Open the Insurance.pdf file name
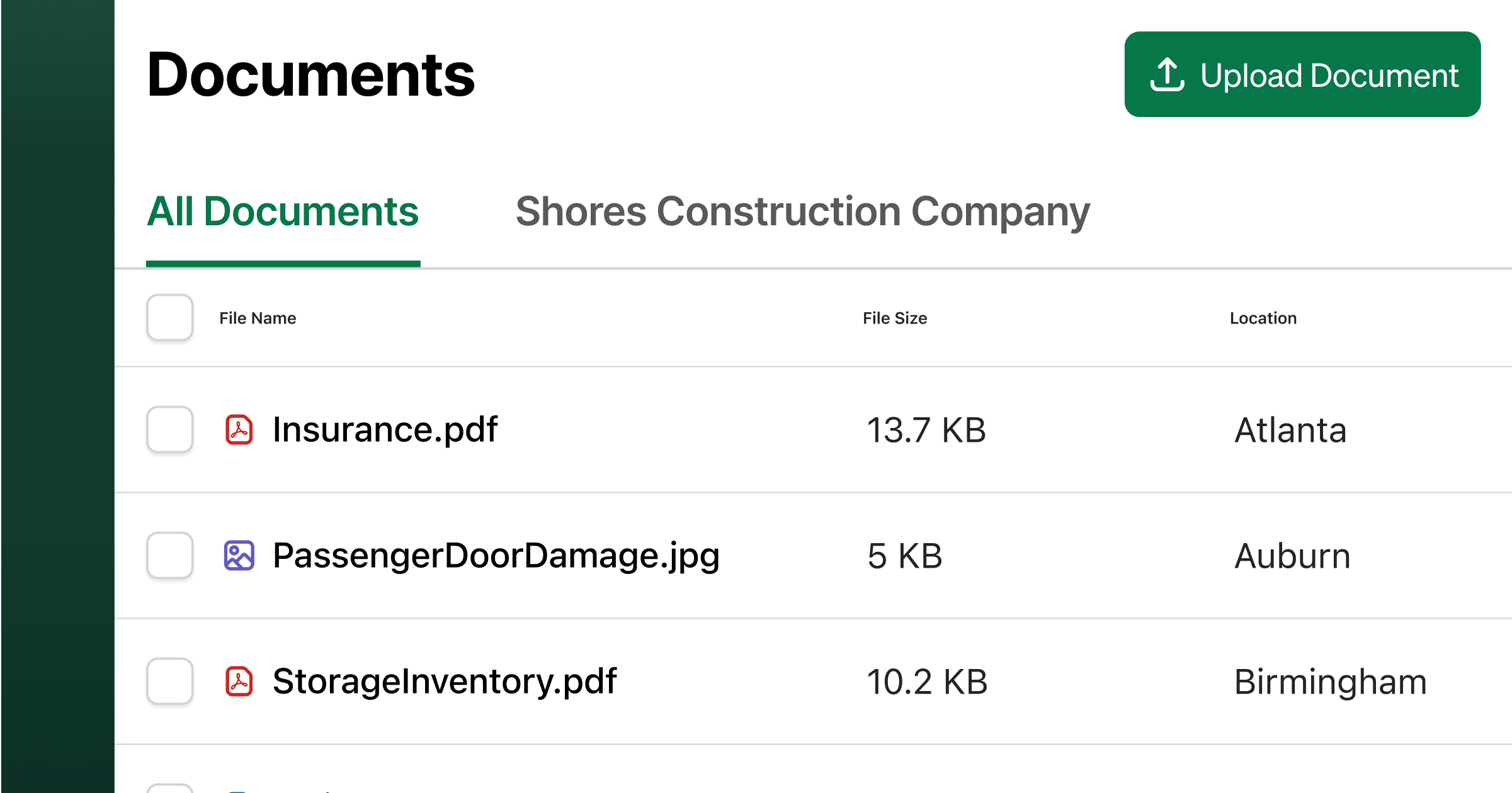The image size is (1512, 793). [385, 430]
